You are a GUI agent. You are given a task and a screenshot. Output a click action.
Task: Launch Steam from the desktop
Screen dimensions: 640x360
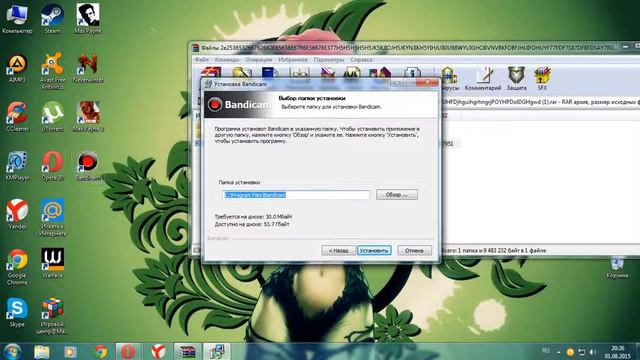pyautogui.click(x=52, y=19)
